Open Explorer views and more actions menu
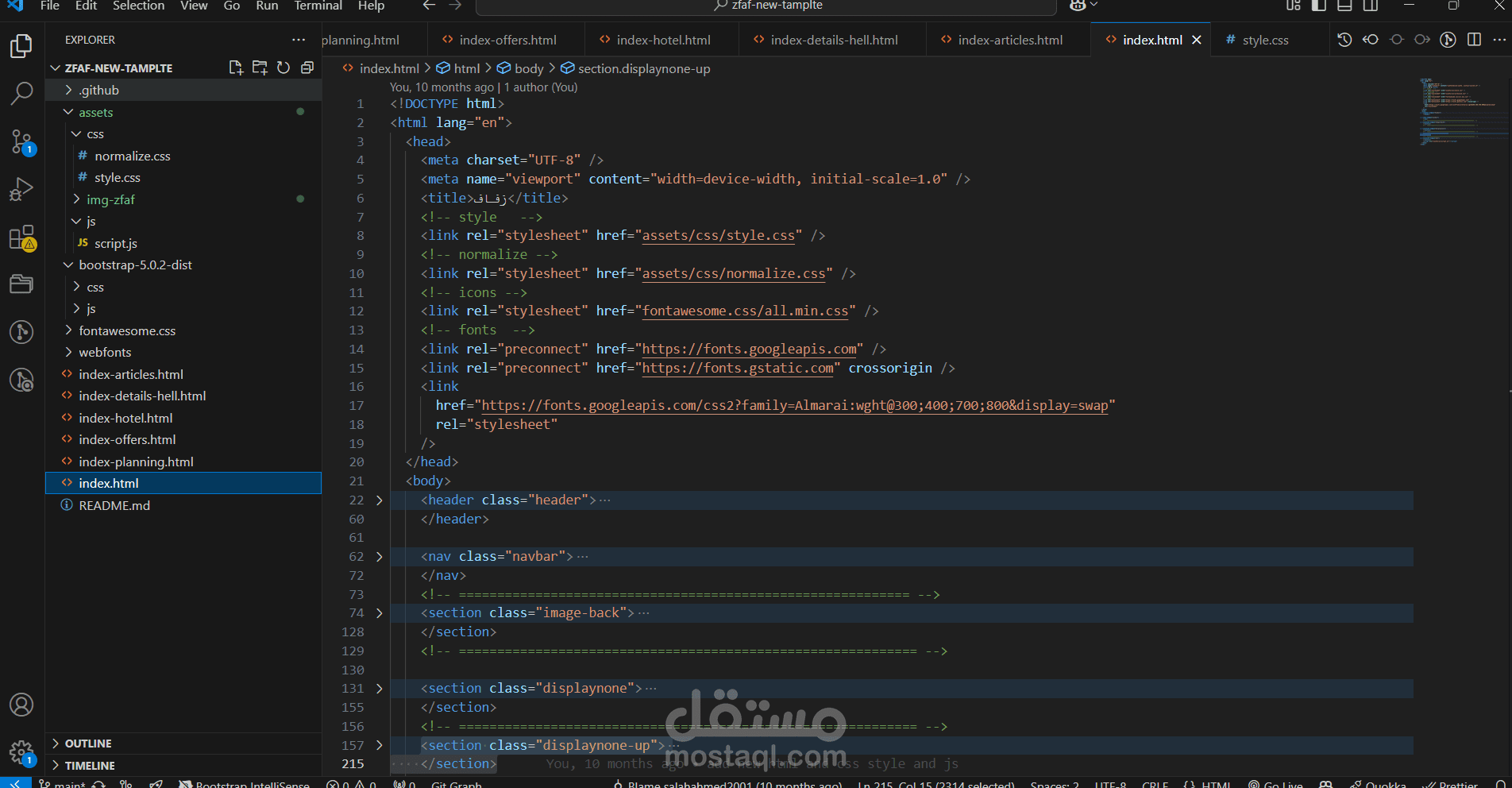This screenshot has width=1512, height=788. [299, 40]
